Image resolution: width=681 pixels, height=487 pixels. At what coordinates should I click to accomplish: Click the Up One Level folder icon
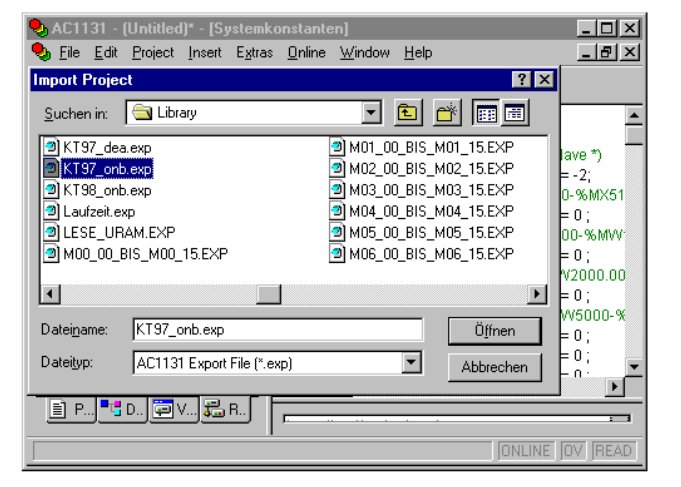pos(407,113)
